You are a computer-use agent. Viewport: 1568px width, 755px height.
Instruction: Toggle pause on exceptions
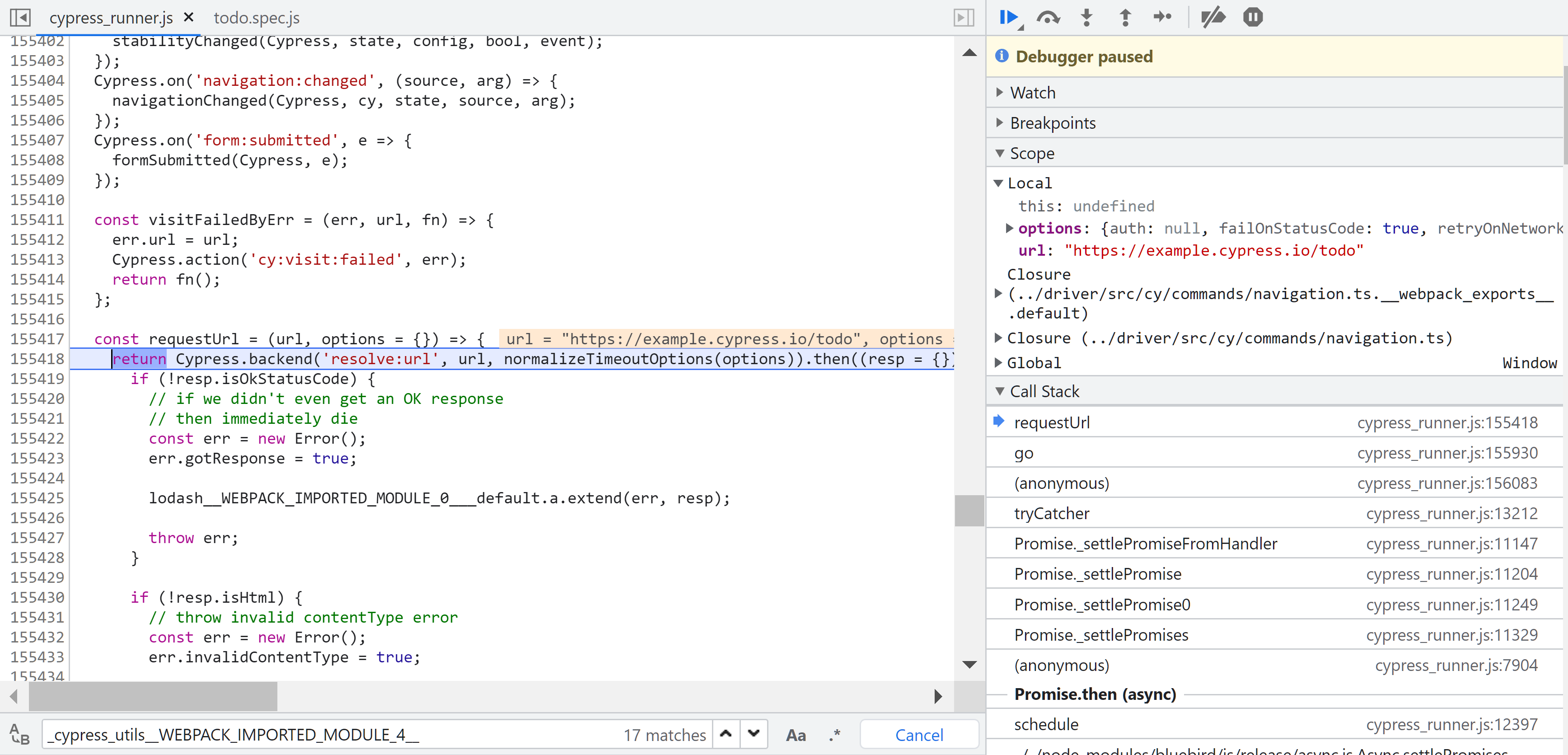1253,17
